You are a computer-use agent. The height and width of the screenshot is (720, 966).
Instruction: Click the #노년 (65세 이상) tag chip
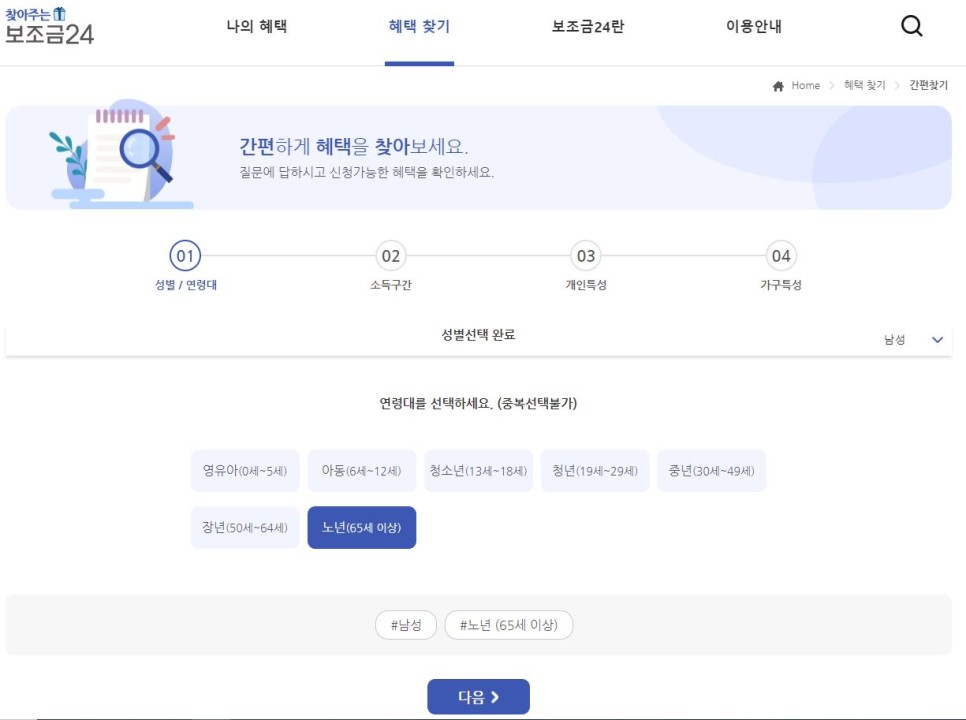tap(509, 625)
